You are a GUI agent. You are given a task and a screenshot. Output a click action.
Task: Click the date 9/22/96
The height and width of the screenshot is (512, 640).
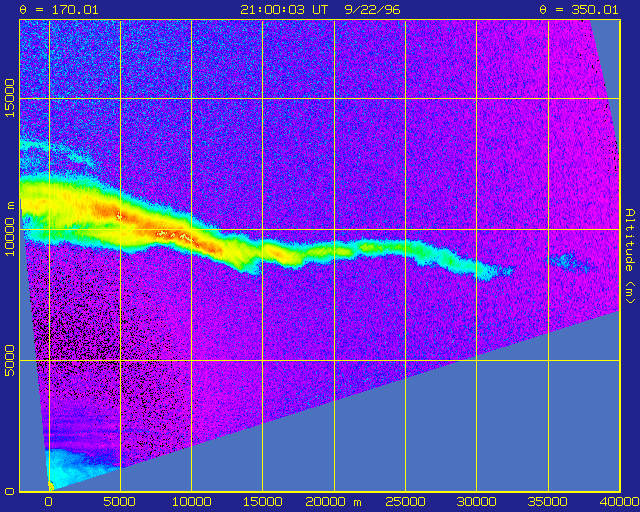pyautogui.click(x=373, y=9)
